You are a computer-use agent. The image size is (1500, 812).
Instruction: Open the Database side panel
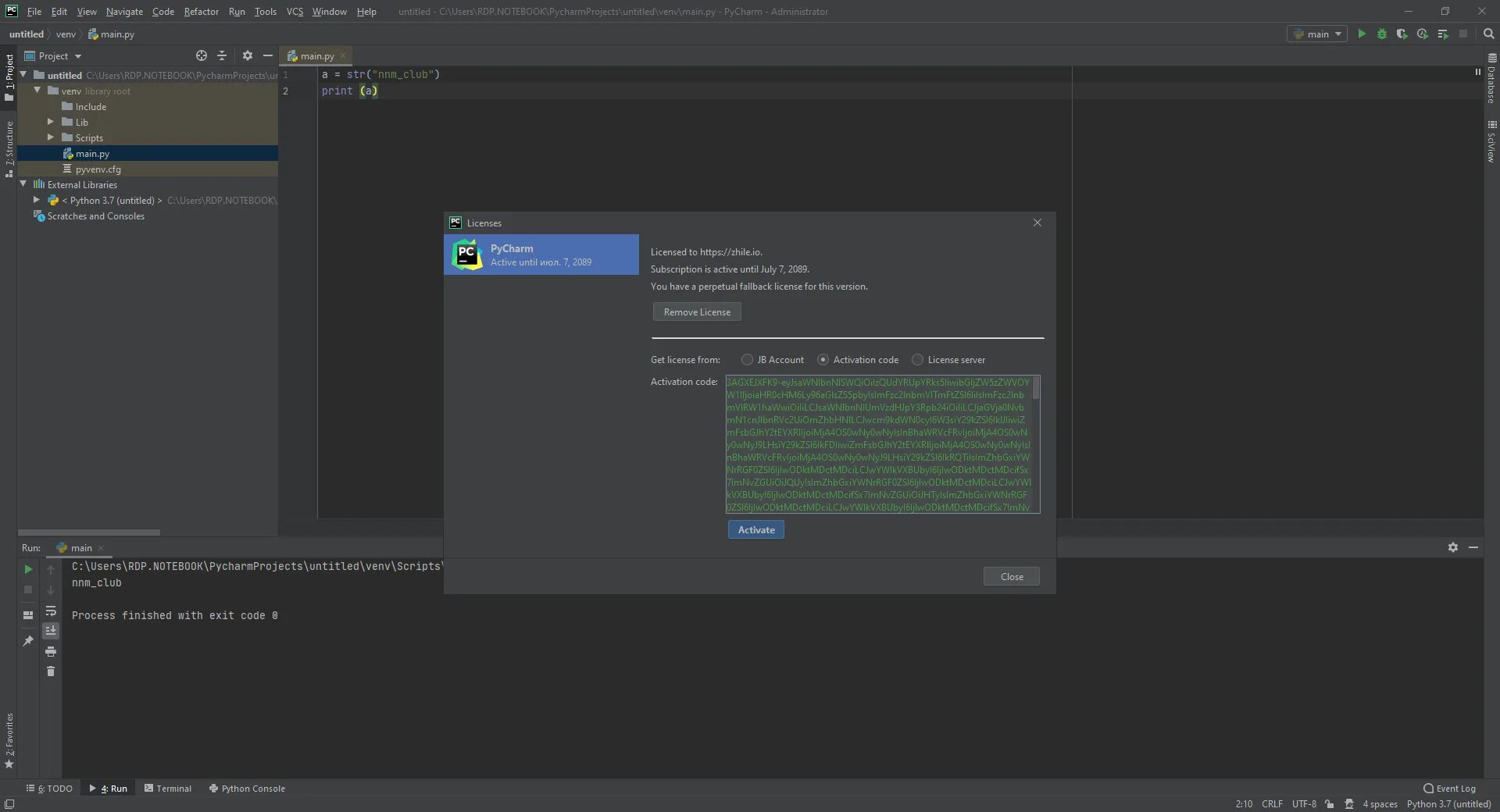click(1491, 78)
